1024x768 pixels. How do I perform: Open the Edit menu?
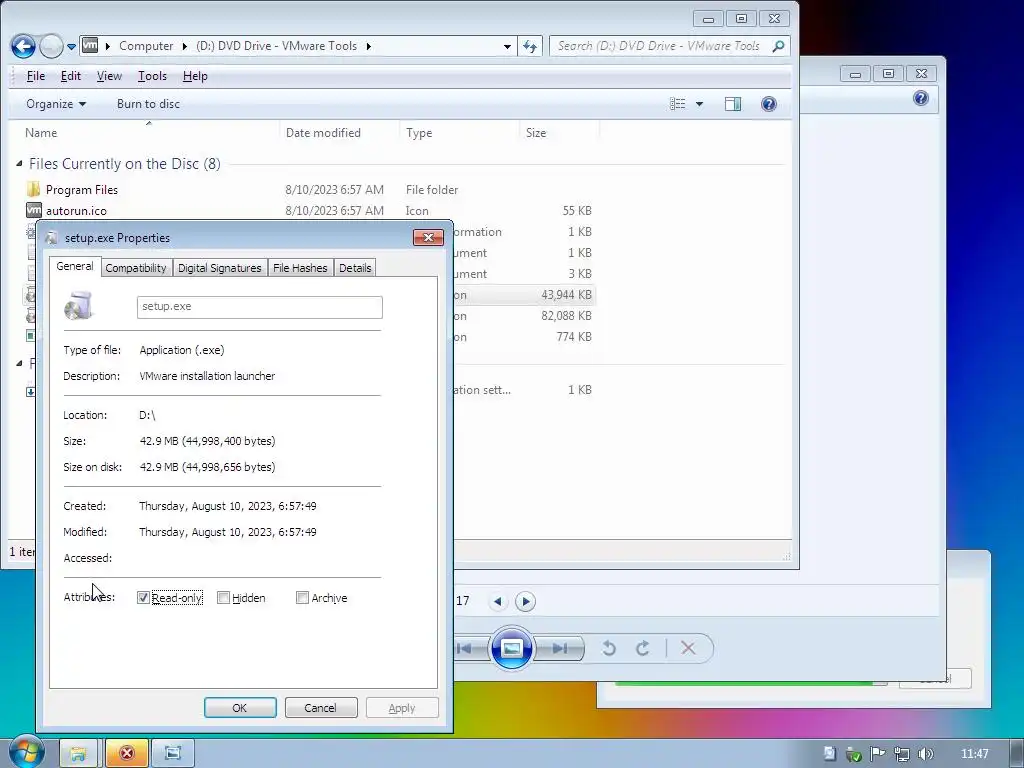(71, 76)
